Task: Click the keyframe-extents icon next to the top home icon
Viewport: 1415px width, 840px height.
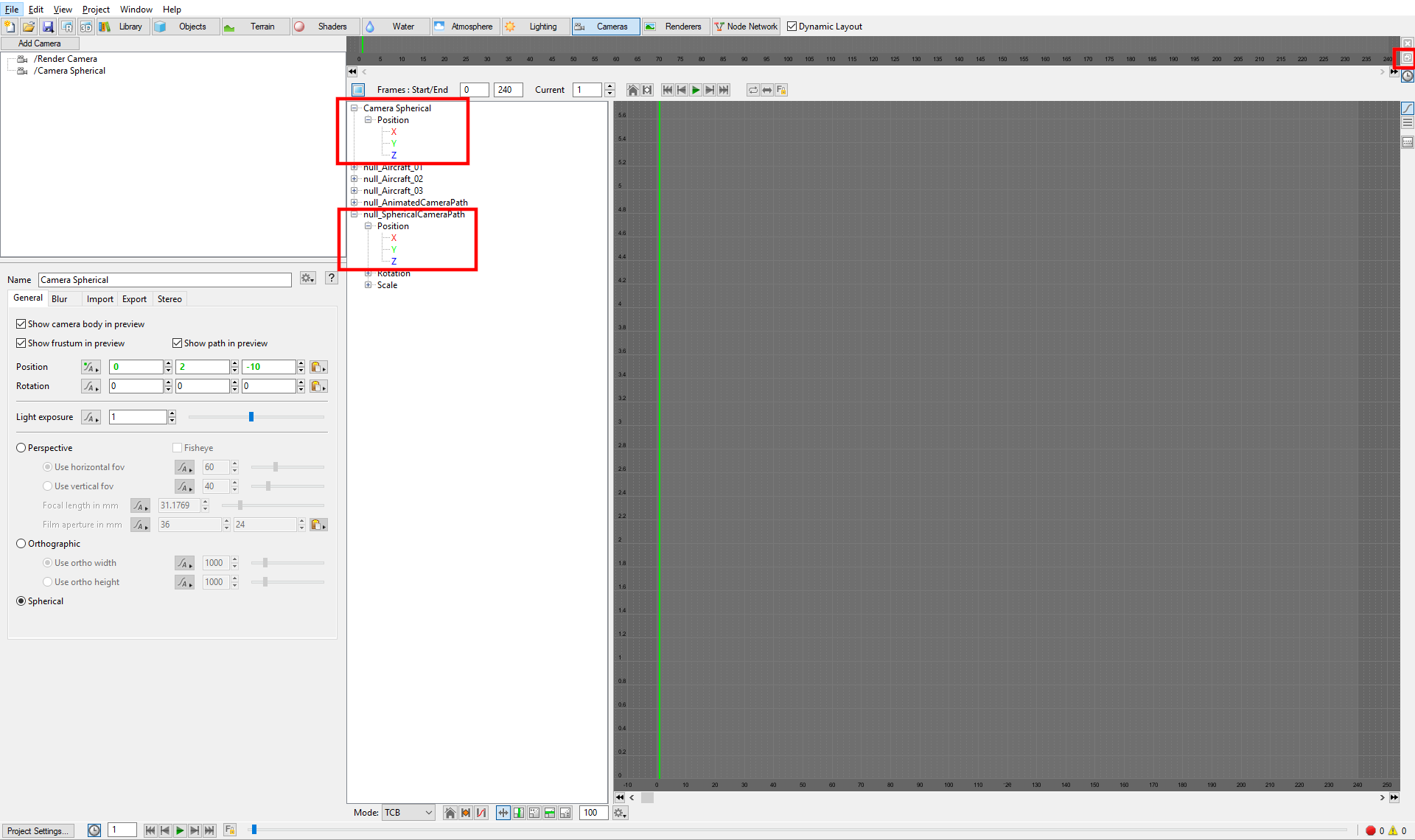Action: [647, 90]
